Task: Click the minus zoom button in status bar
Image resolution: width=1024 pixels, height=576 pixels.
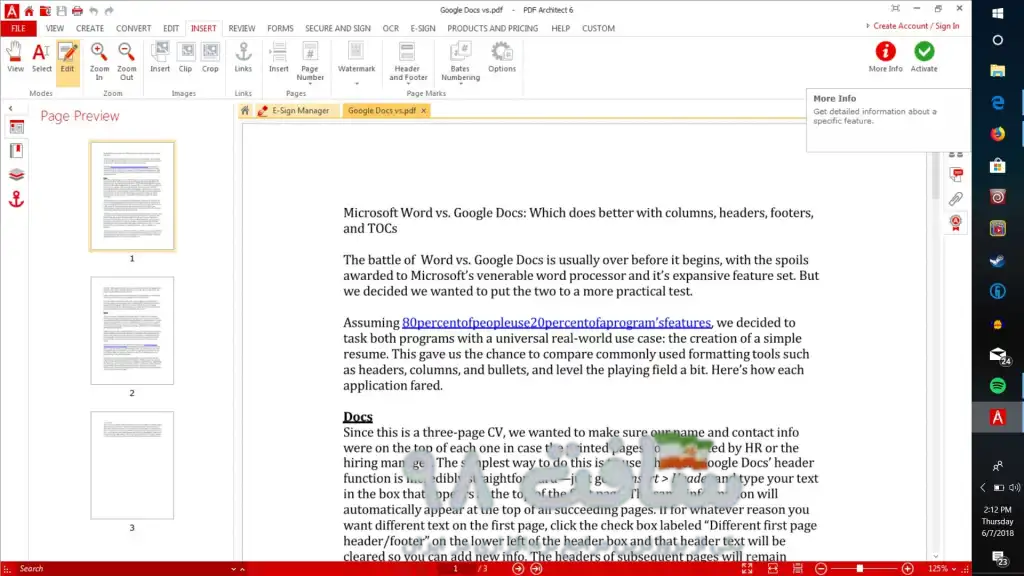Action: point(821,569)
